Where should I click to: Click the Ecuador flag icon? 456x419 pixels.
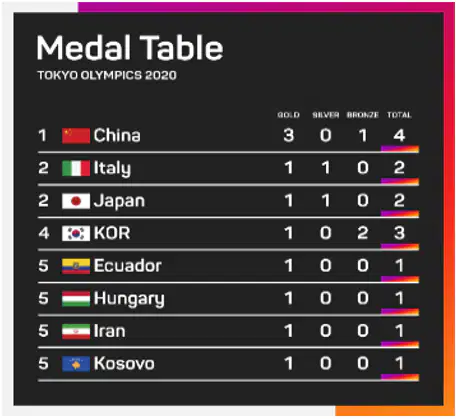click(x=76, y=266)
